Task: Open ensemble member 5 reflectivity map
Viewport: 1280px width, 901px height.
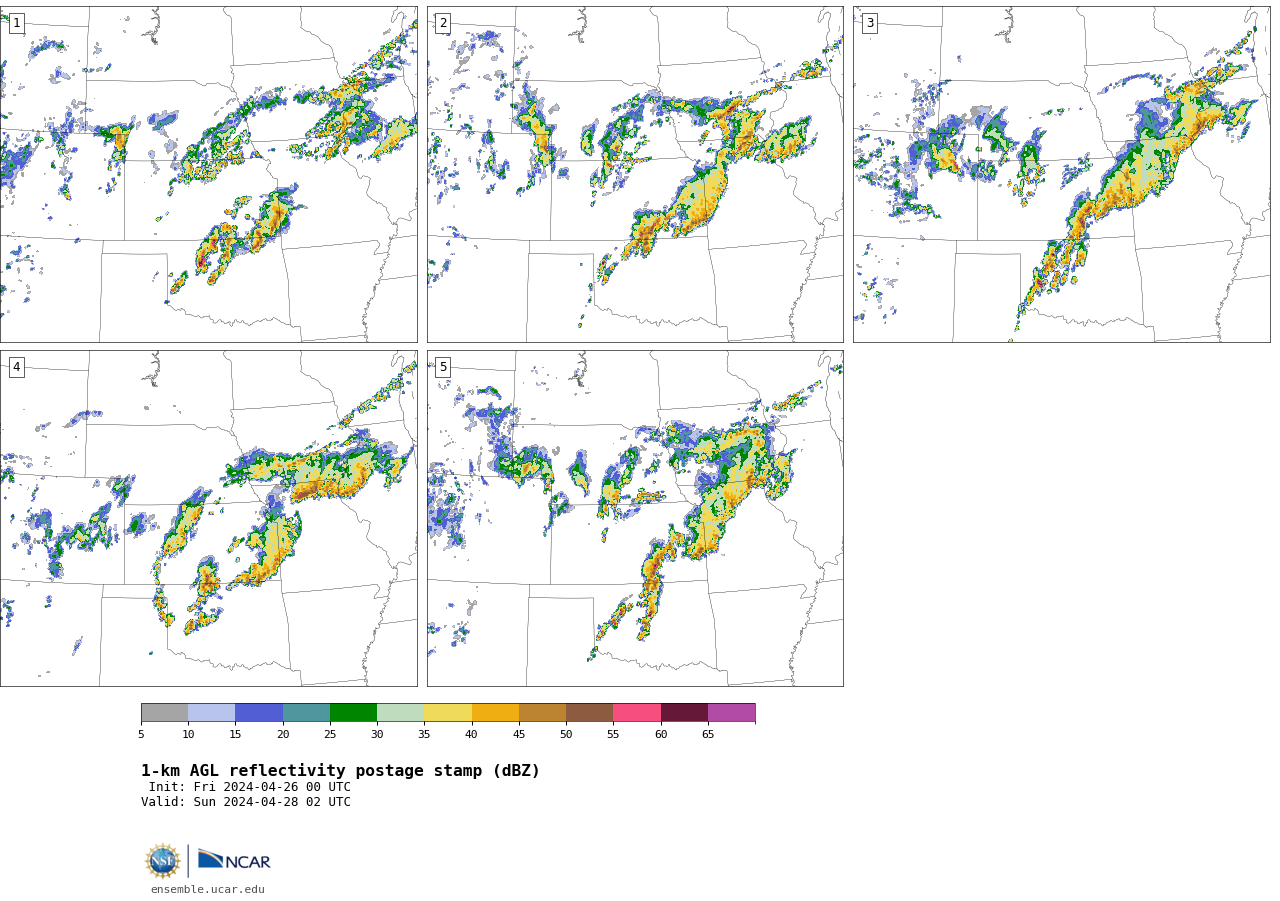Action: pyautogui.click(x=635, y=518)
